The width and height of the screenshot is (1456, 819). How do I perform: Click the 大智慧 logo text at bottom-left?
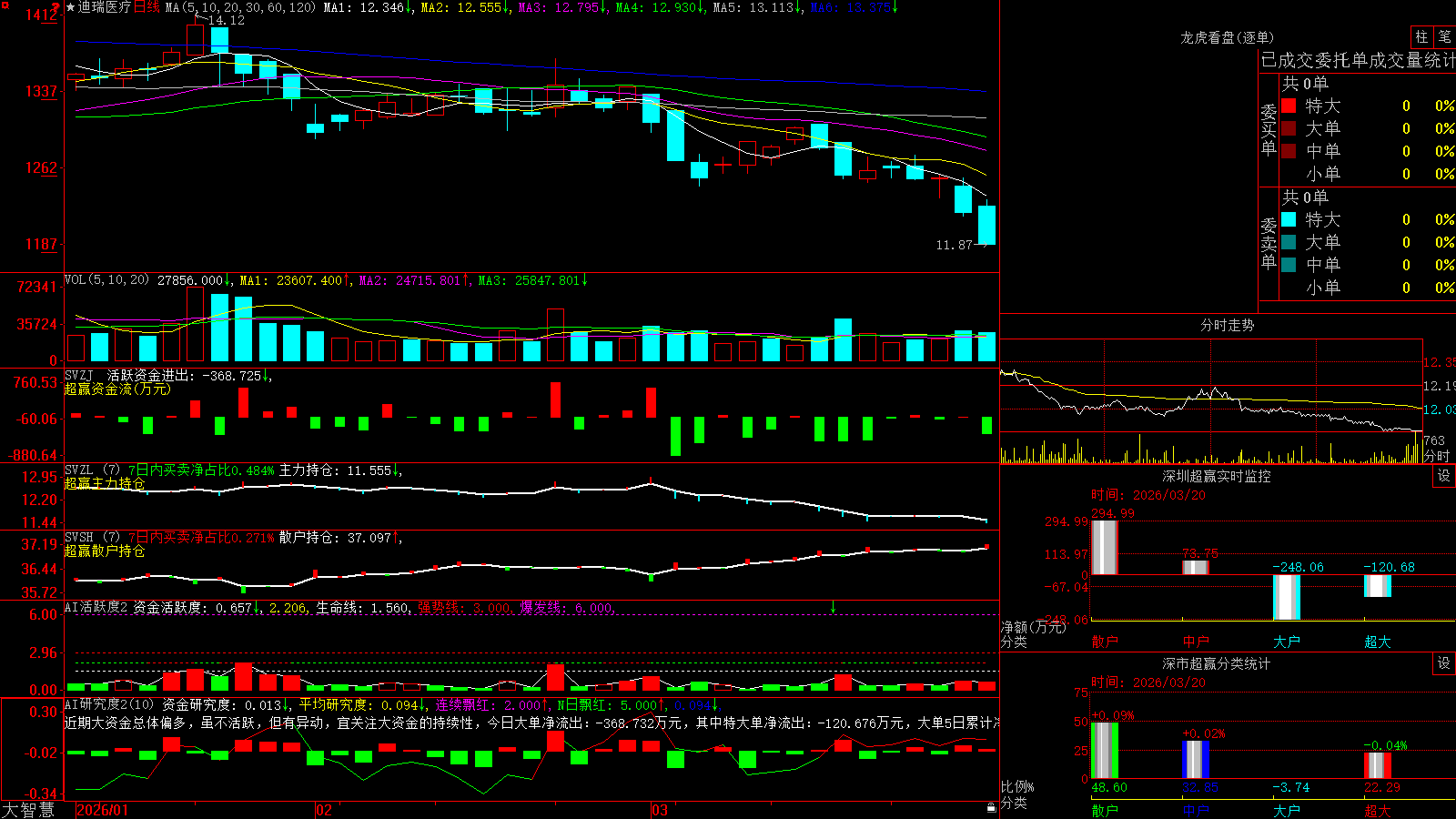pos(28,809)
